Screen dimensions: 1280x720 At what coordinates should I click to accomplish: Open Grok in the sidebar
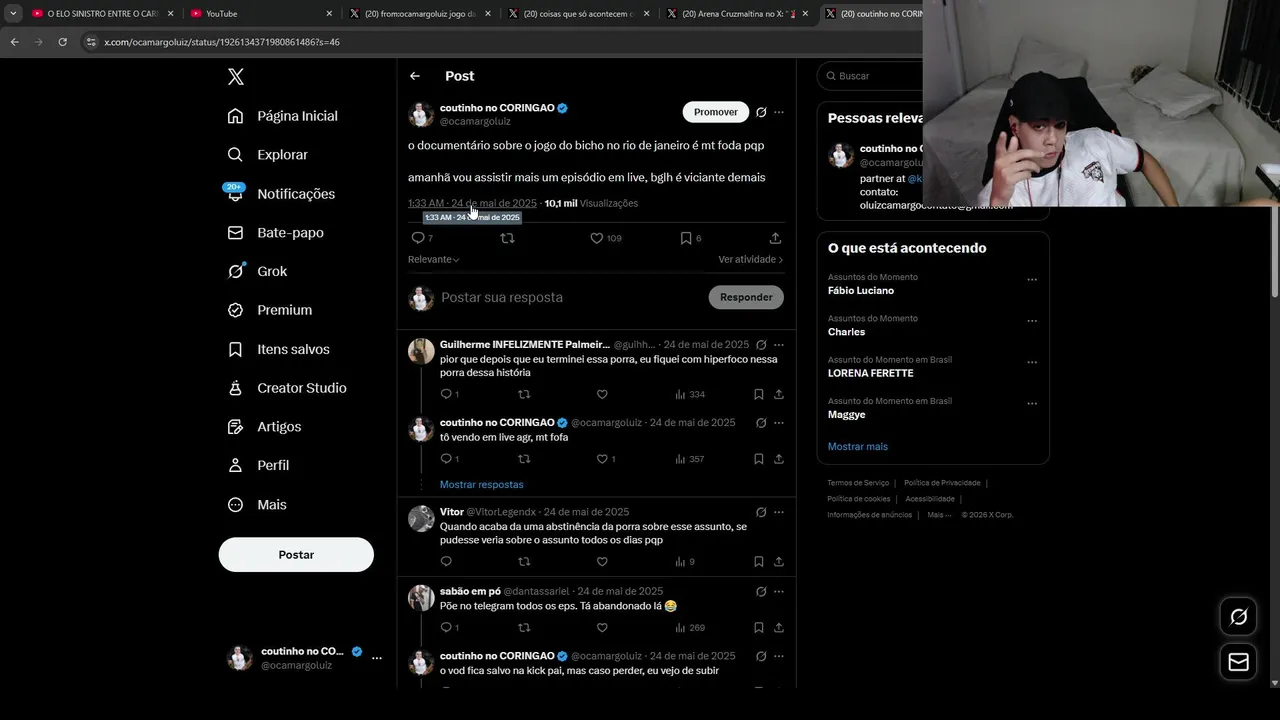258,271
